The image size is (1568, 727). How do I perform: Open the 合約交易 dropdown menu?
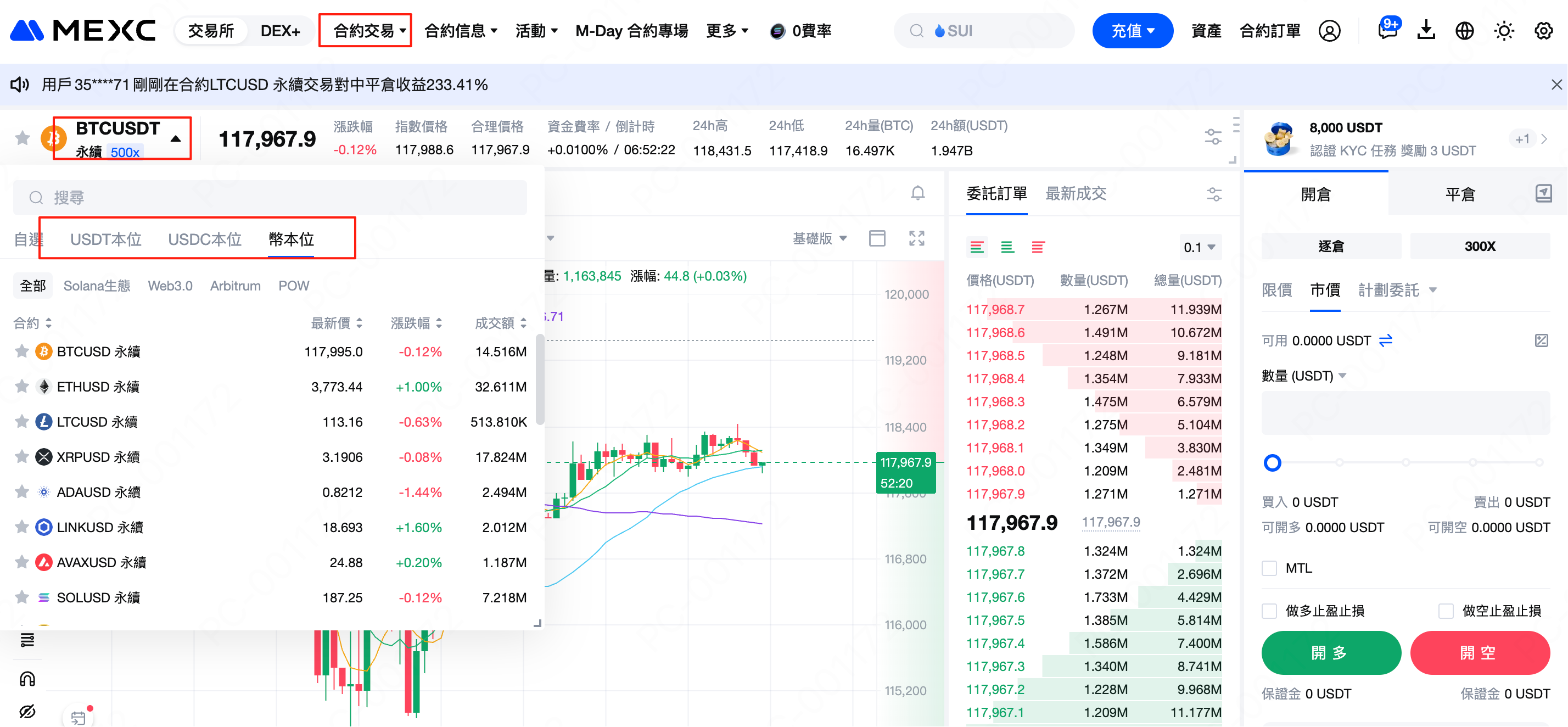click(x=369, y=30)
